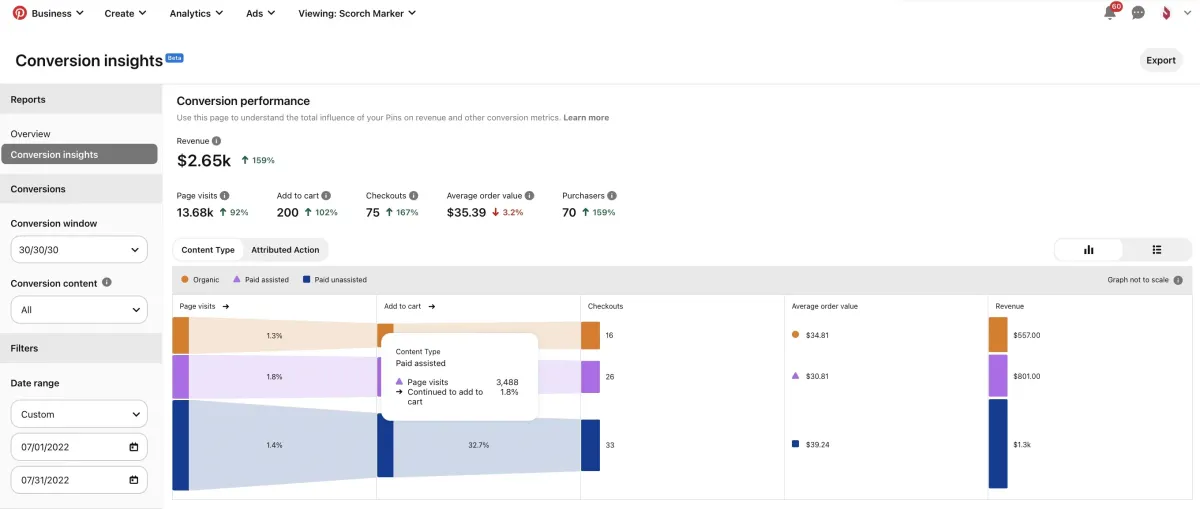Click the Conversion content info icon
This screenshot has width=1200, height=509.
pos(107,283)
